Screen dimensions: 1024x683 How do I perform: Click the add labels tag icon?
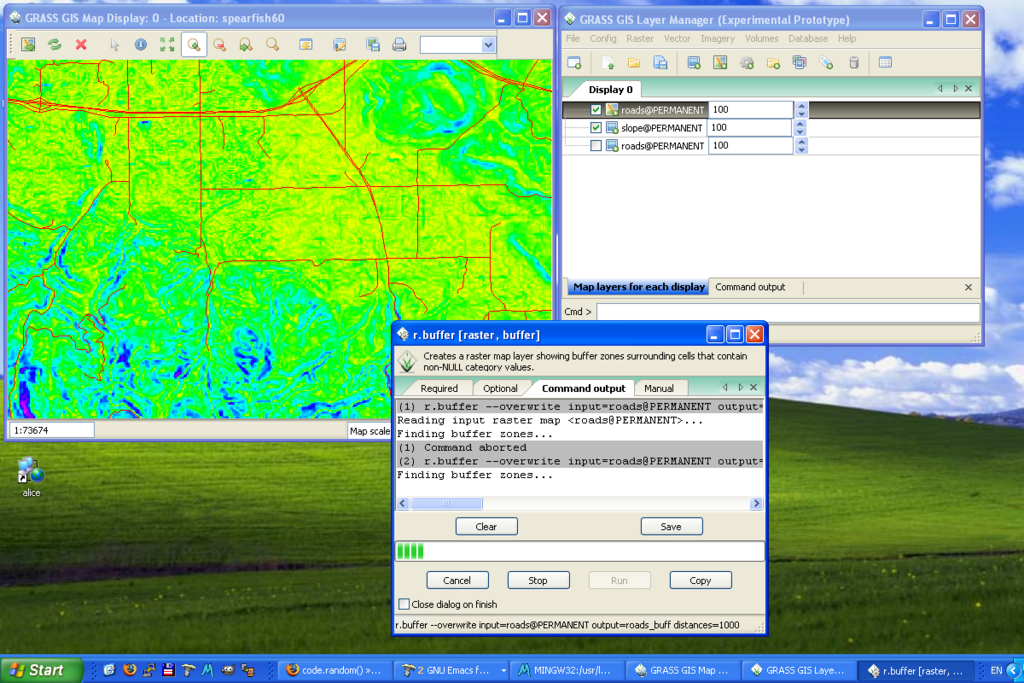click(826, 63)
